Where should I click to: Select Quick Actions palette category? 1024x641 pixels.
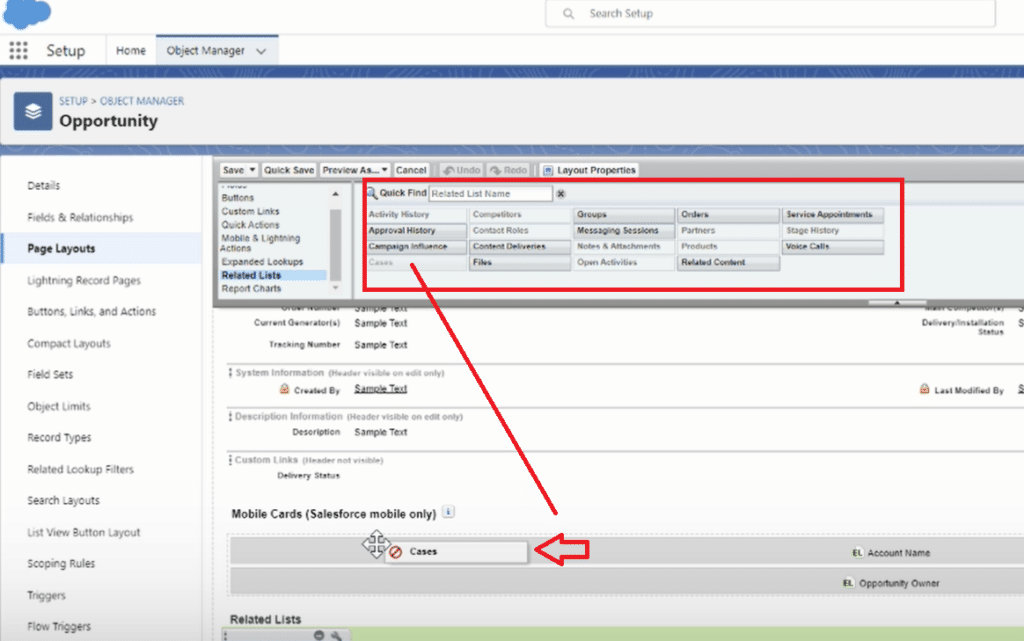pyautogui.click(x=250, y=225)
